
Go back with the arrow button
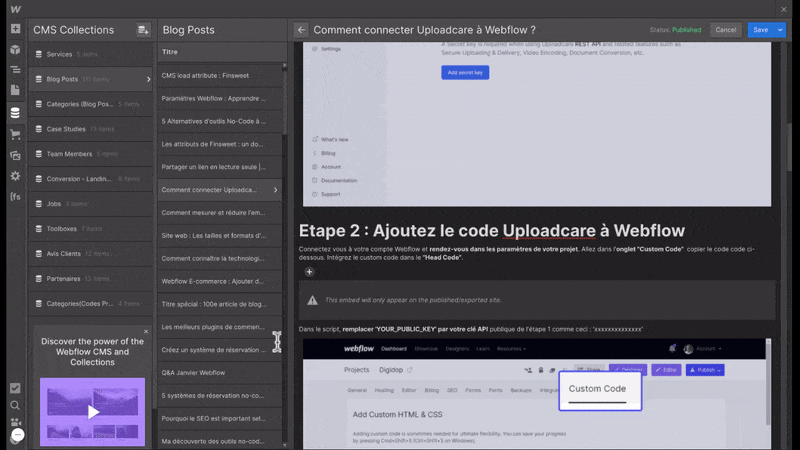coord(301,30)
